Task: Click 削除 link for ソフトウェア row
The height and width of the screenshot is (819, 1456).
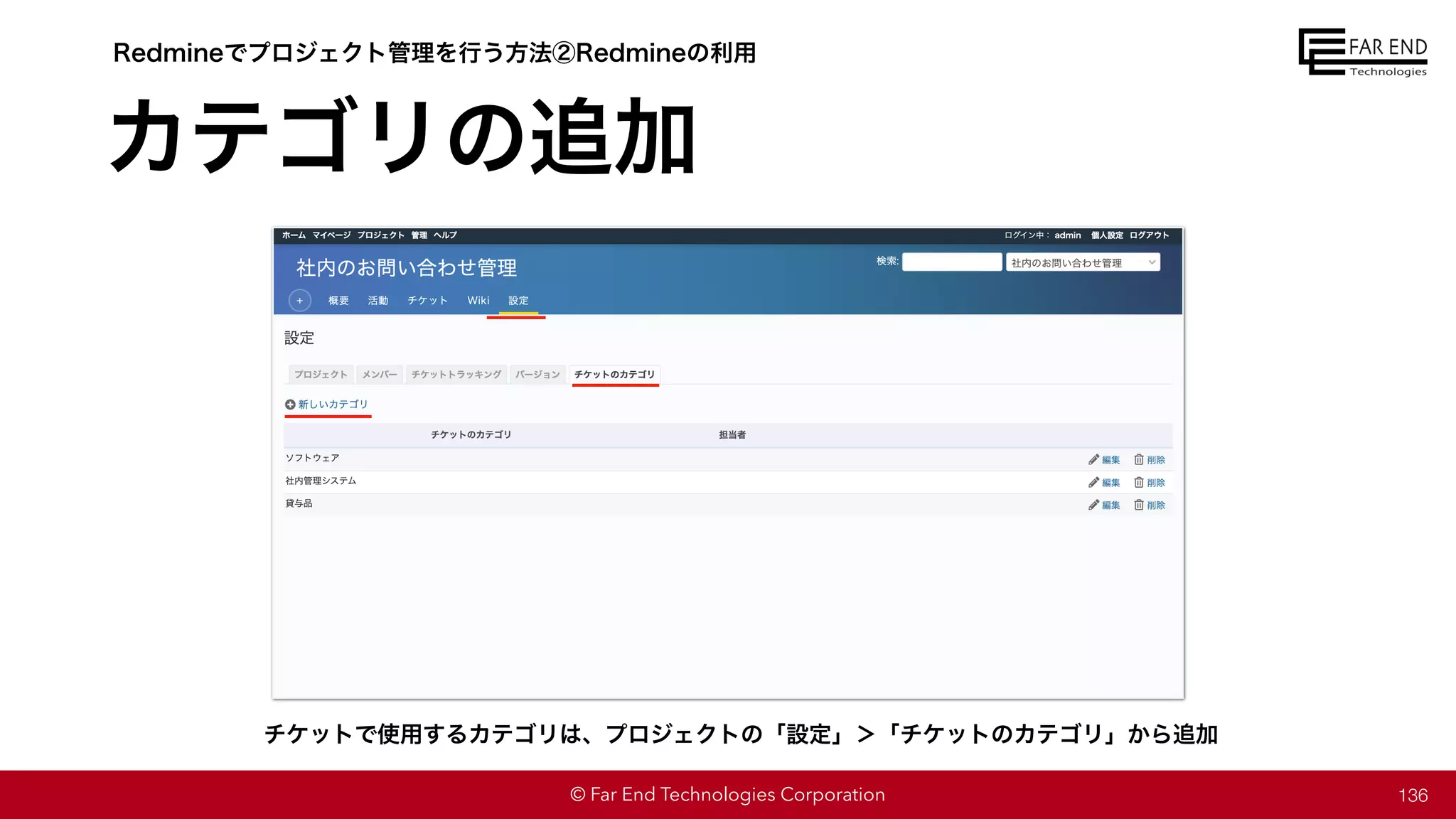Action: point(1156,460)
